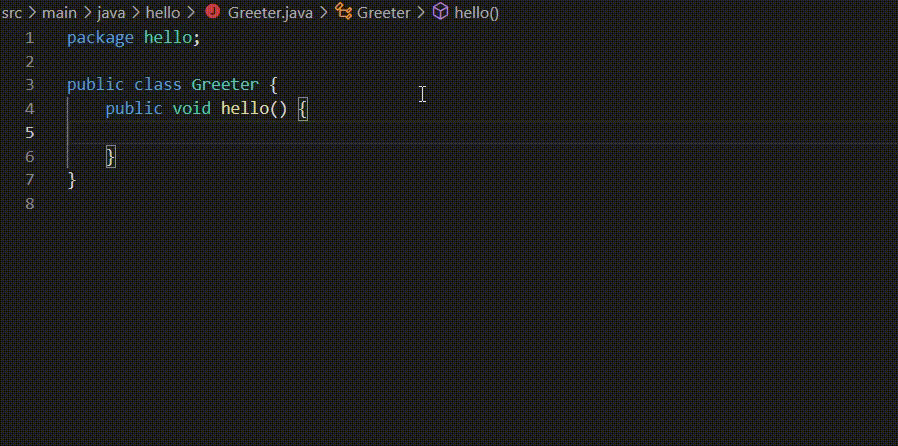Click line number 7 in gutter

coord(30,180)
